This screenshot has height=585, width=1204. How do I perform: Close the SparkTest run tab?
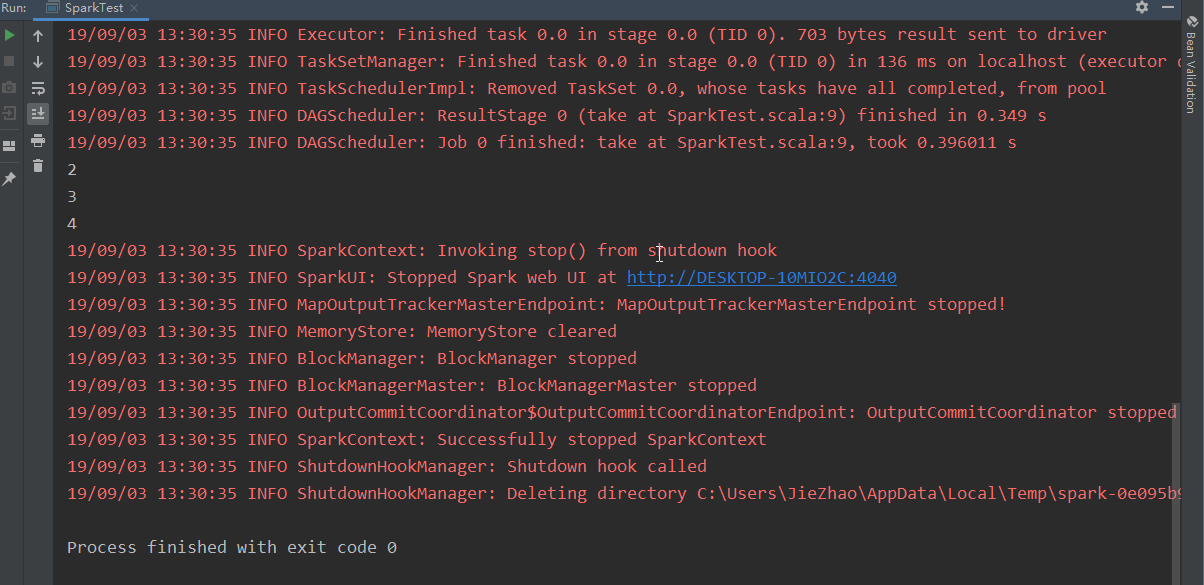click(134, 8)
